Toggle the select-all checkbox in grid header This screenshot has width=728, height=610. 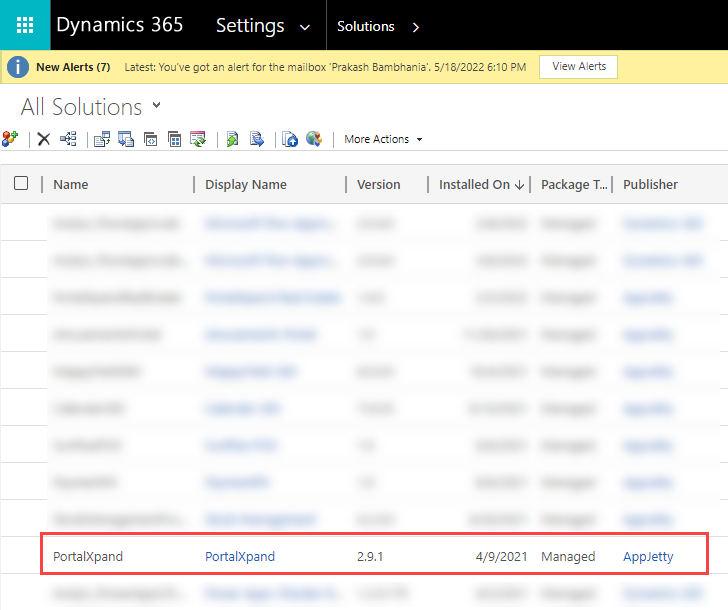coord(21,183)
